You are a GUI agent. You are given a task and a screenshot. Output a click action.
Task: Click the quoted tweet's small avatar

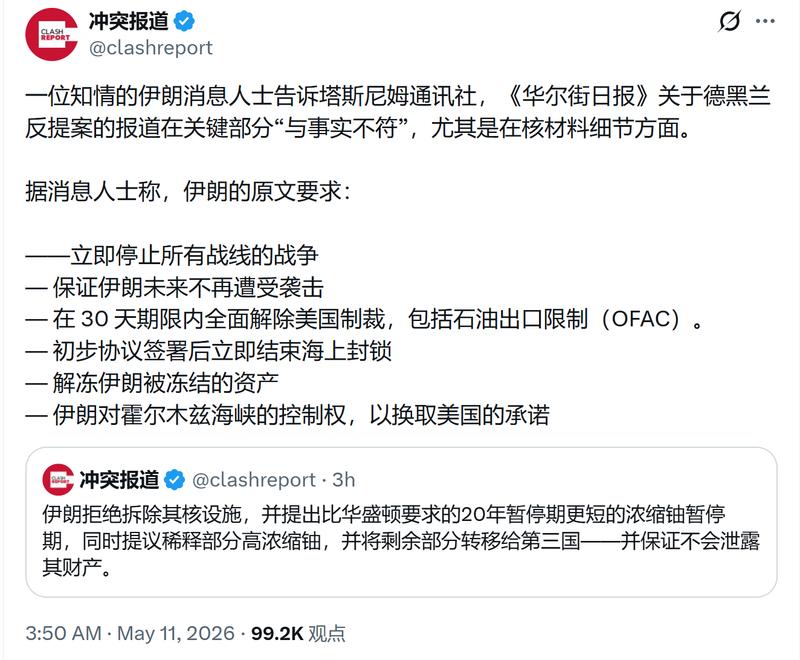(x=58, y=479)
